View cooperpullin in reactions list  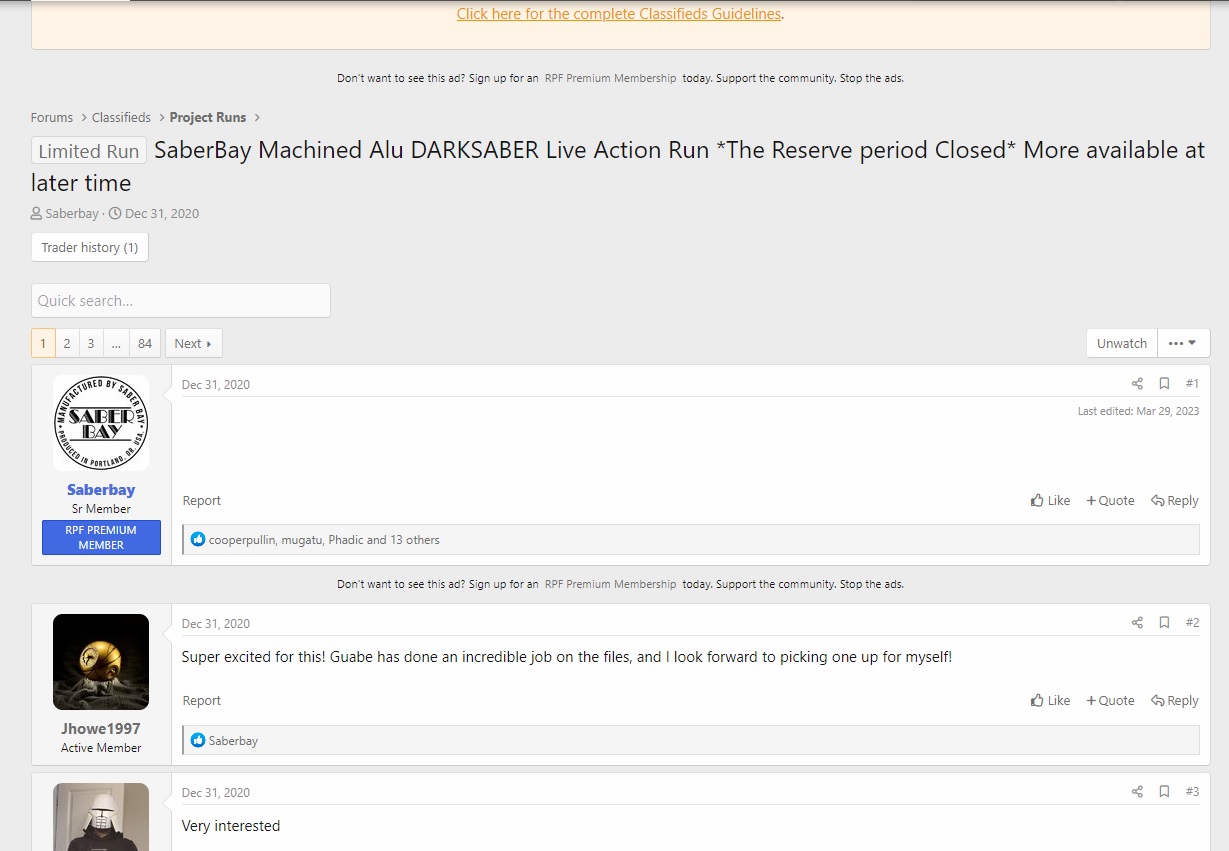(x=241, y=540)
